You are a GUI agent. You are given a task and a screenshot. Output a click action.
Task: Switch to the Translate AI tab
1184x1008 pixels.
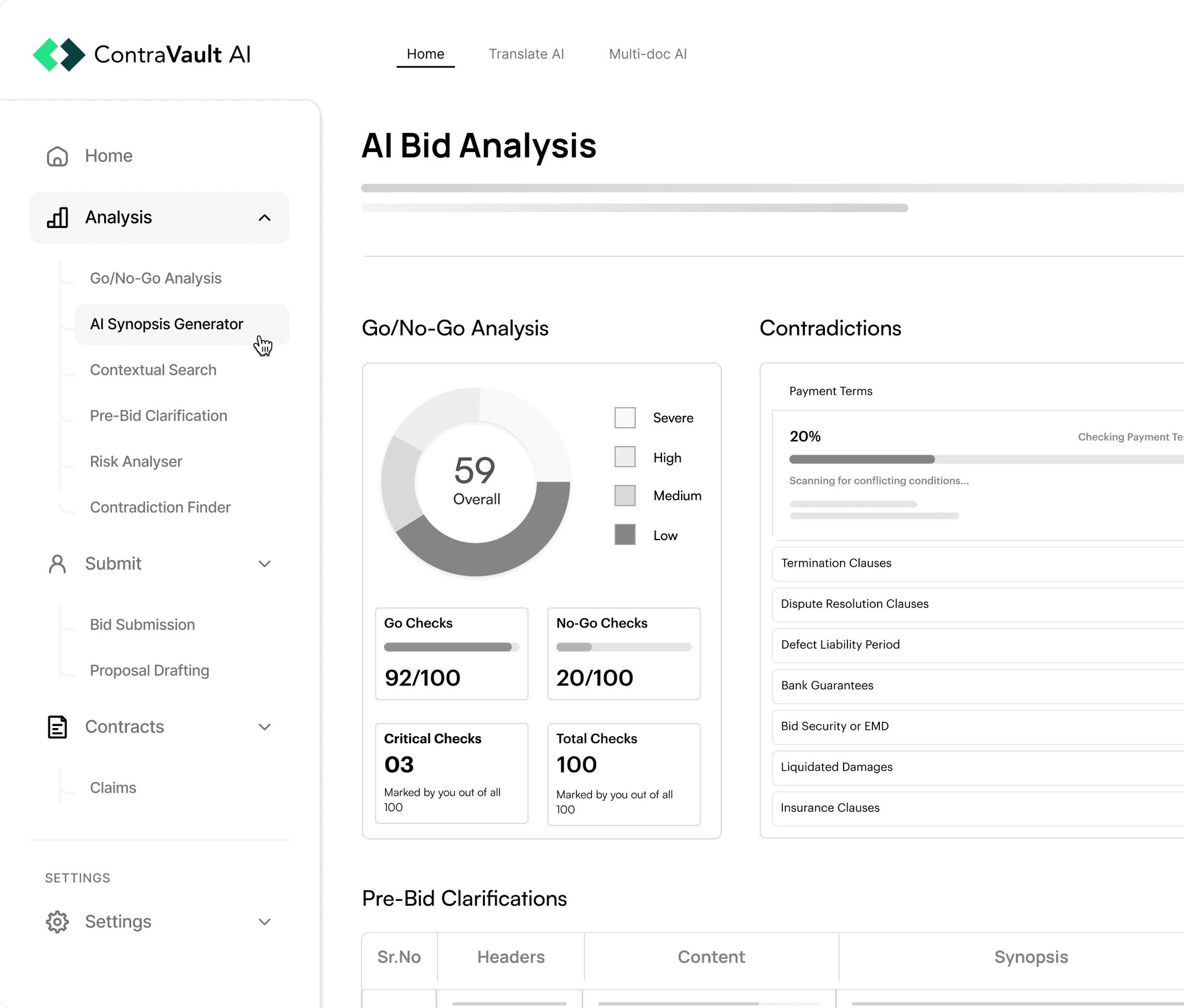point(526,54)
